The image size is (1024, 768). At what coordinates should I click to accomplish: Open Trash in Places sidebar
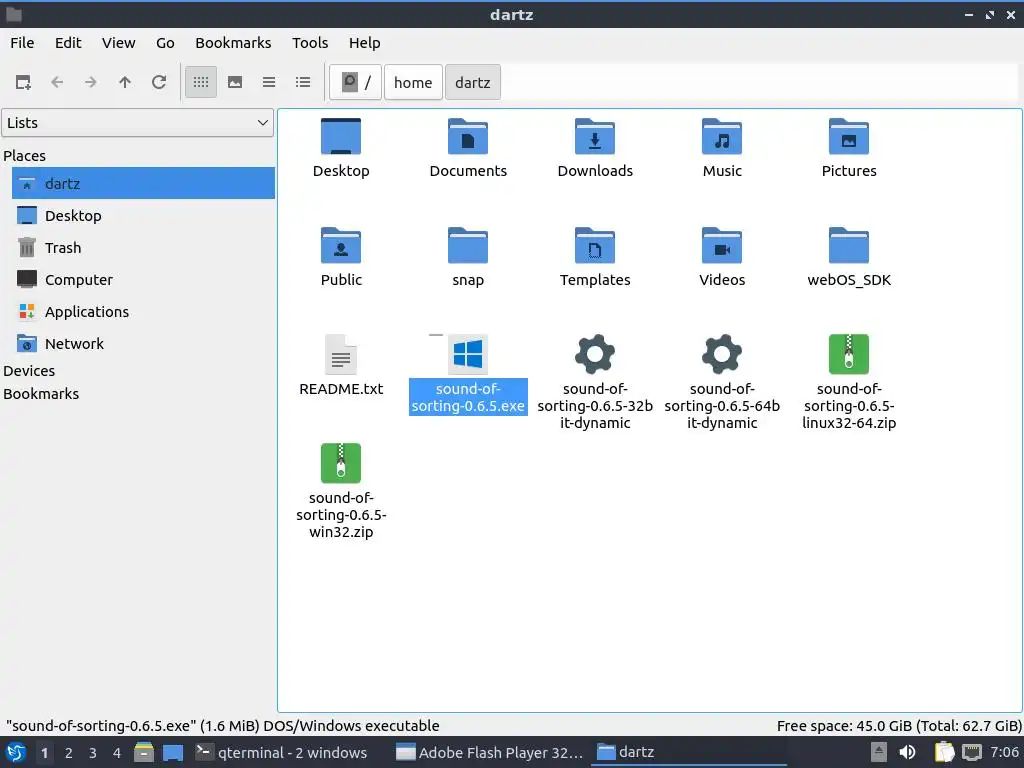(143, 248)
